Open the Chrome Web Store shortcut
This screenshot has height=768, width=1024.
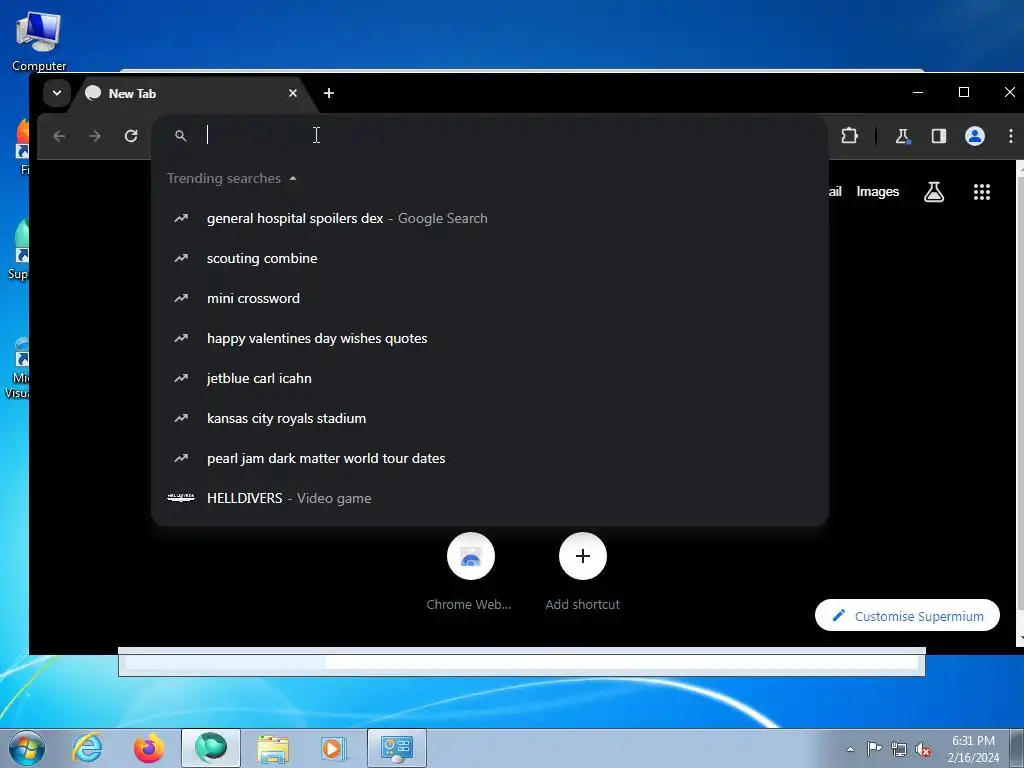pos(471,556)
